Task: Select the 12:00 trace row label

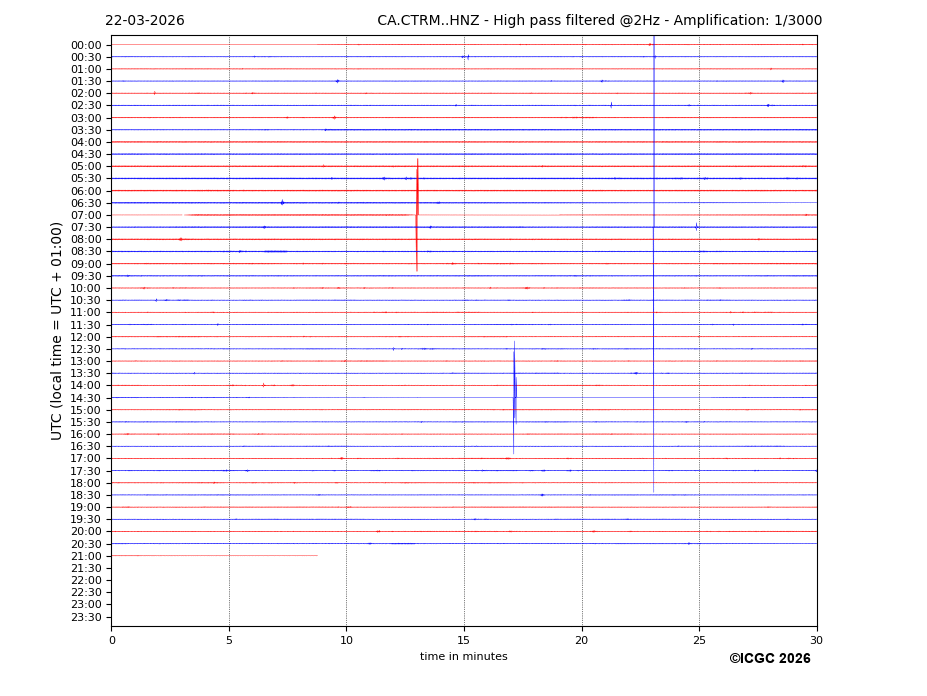Action: click(86, 337)
